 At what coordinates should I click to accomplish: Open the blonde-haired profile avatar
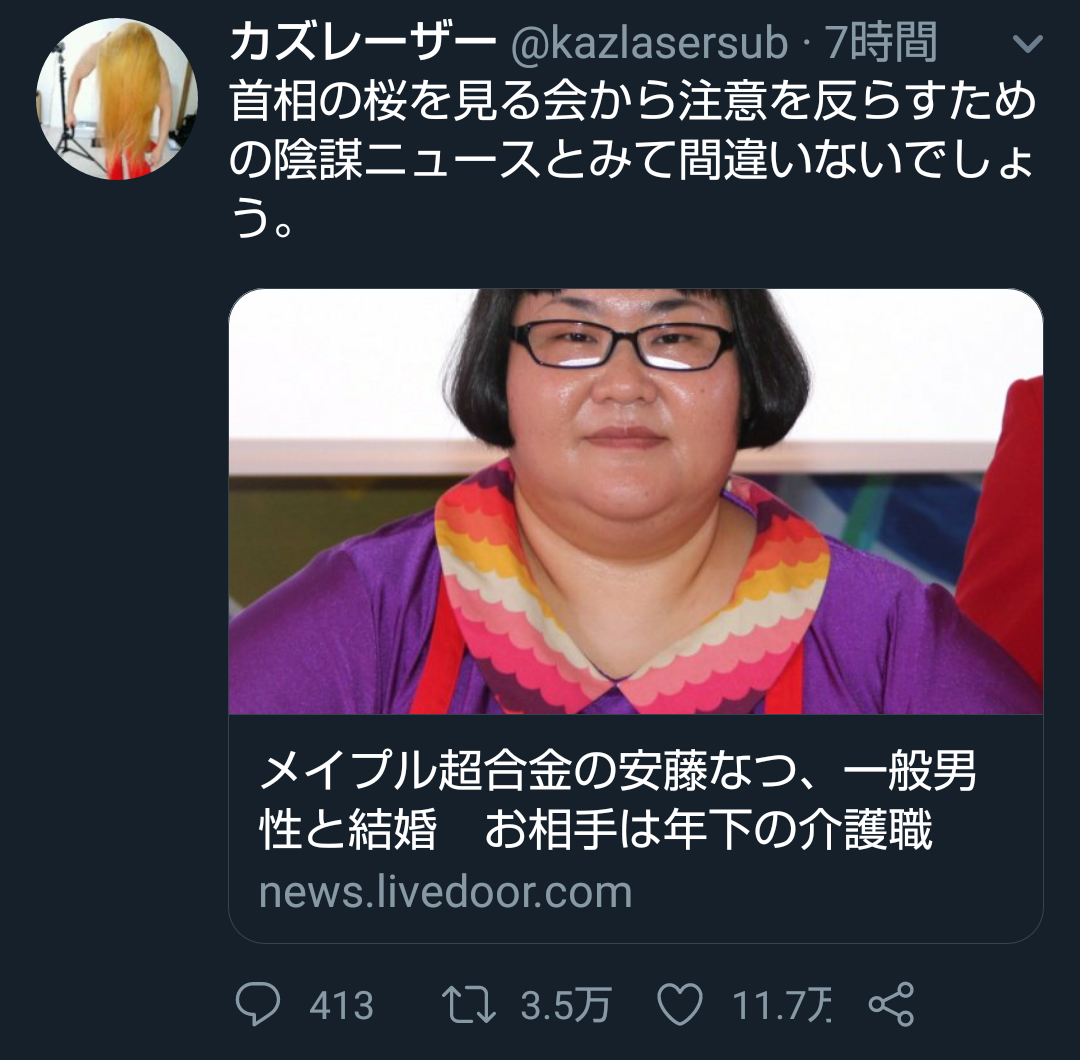[x=117, y=99]
